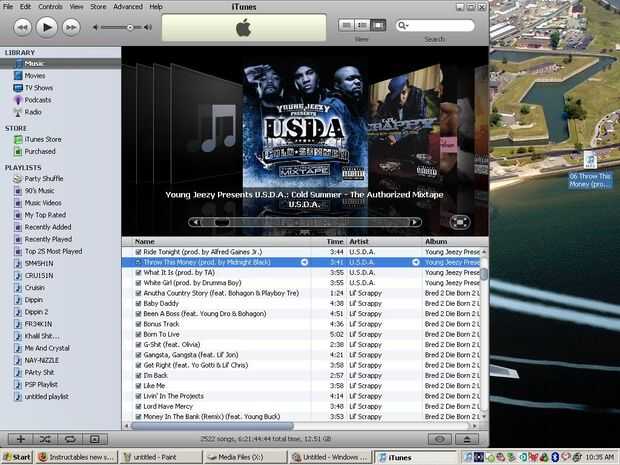Open Recently Added playlist

pos(47,227)
